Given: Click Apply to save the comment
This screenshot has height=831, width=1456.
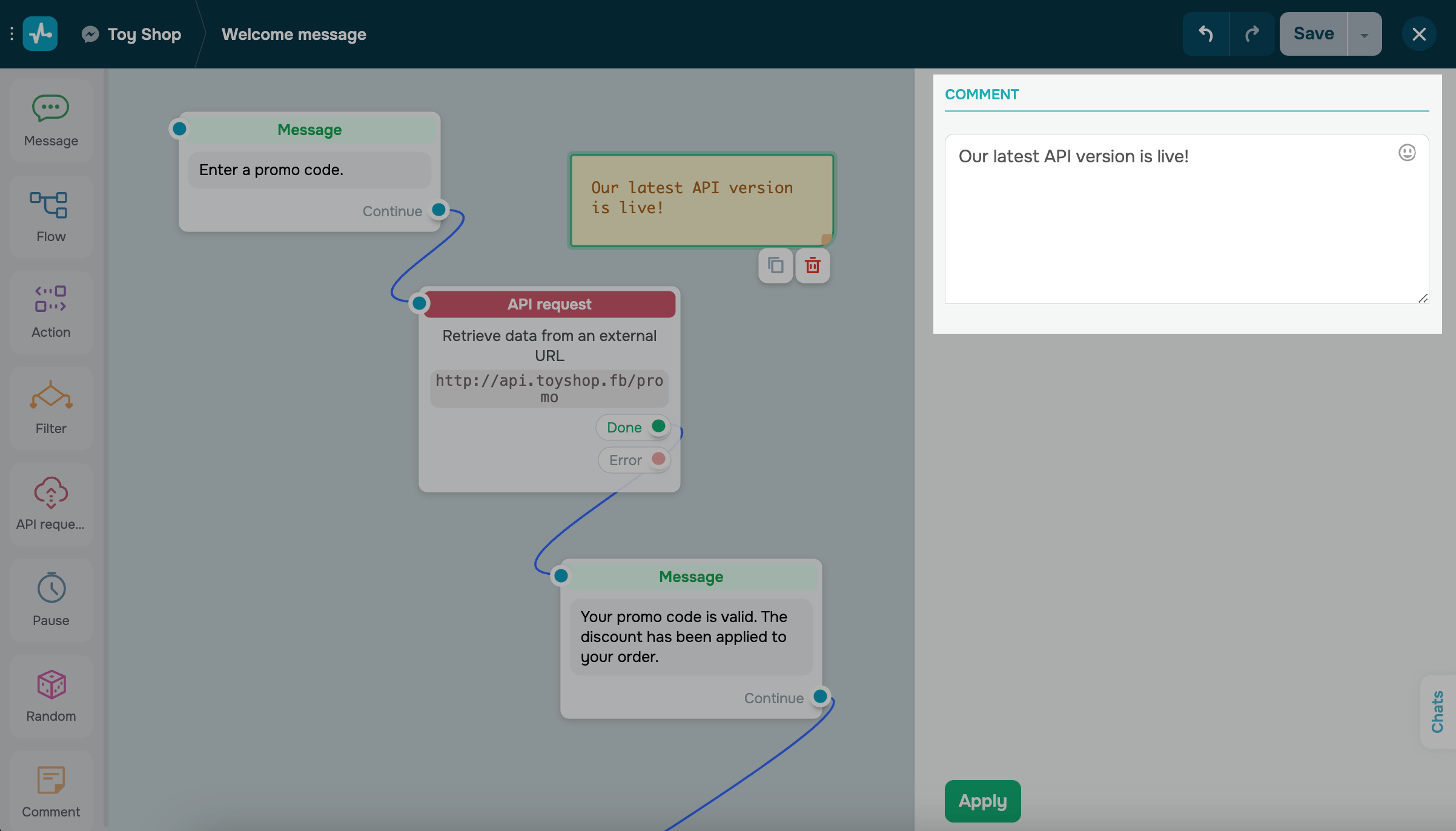Looking at the screenshot, I should click(x=982, y=800).
